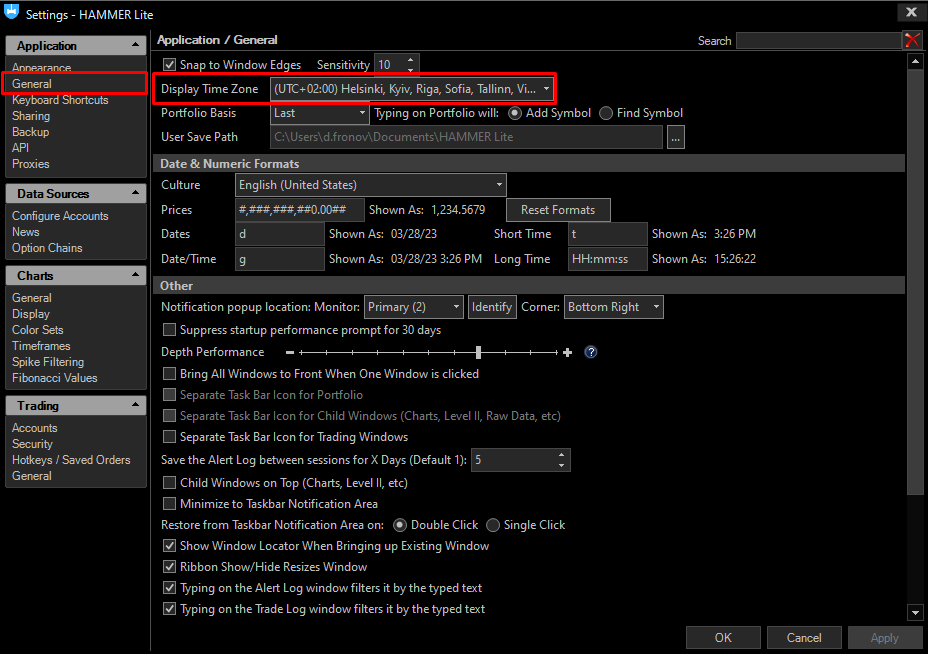The image size is (928, 654).
Task: Choose Double Click restore option
Action: 400,525
